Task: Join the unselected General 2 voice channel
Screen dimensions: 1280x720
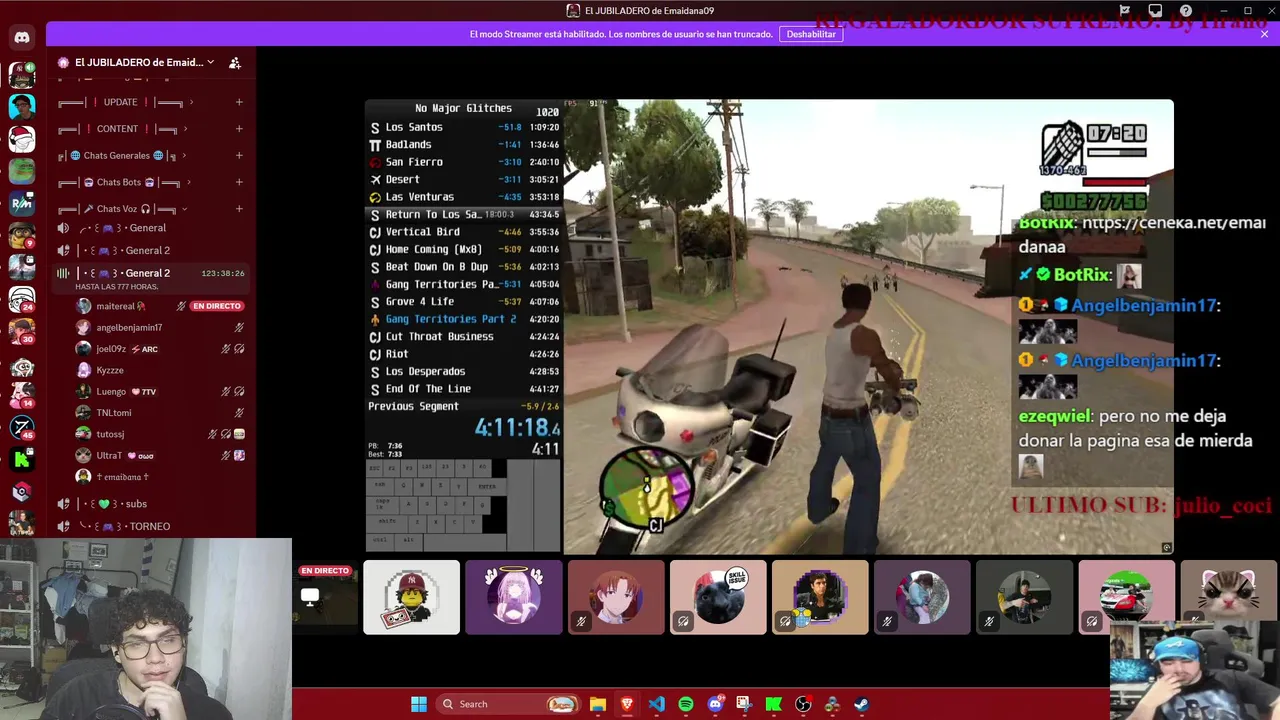Action: (x=151, y=251)
